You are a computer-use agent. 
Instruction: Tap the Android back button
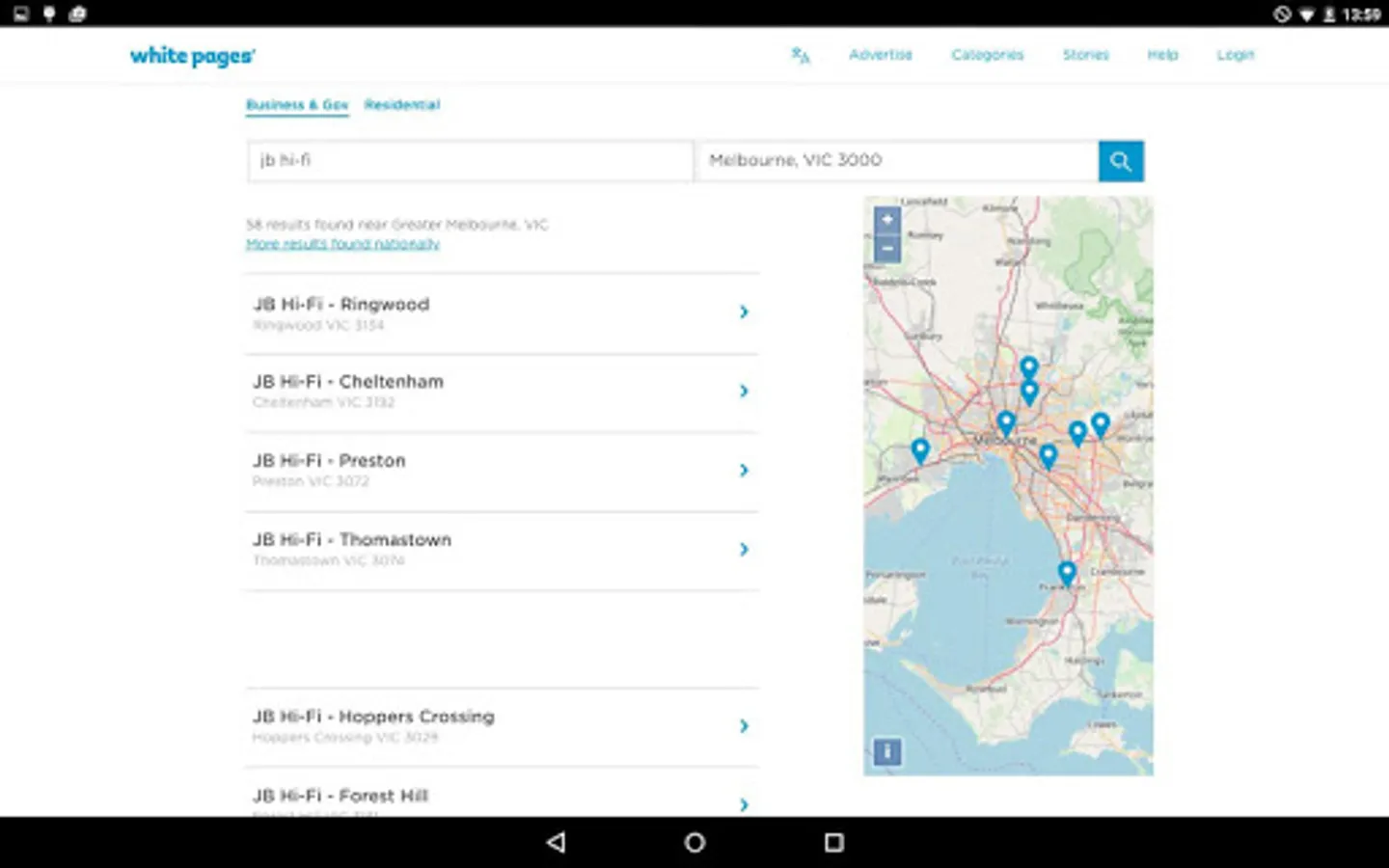(x=556, y=842)
